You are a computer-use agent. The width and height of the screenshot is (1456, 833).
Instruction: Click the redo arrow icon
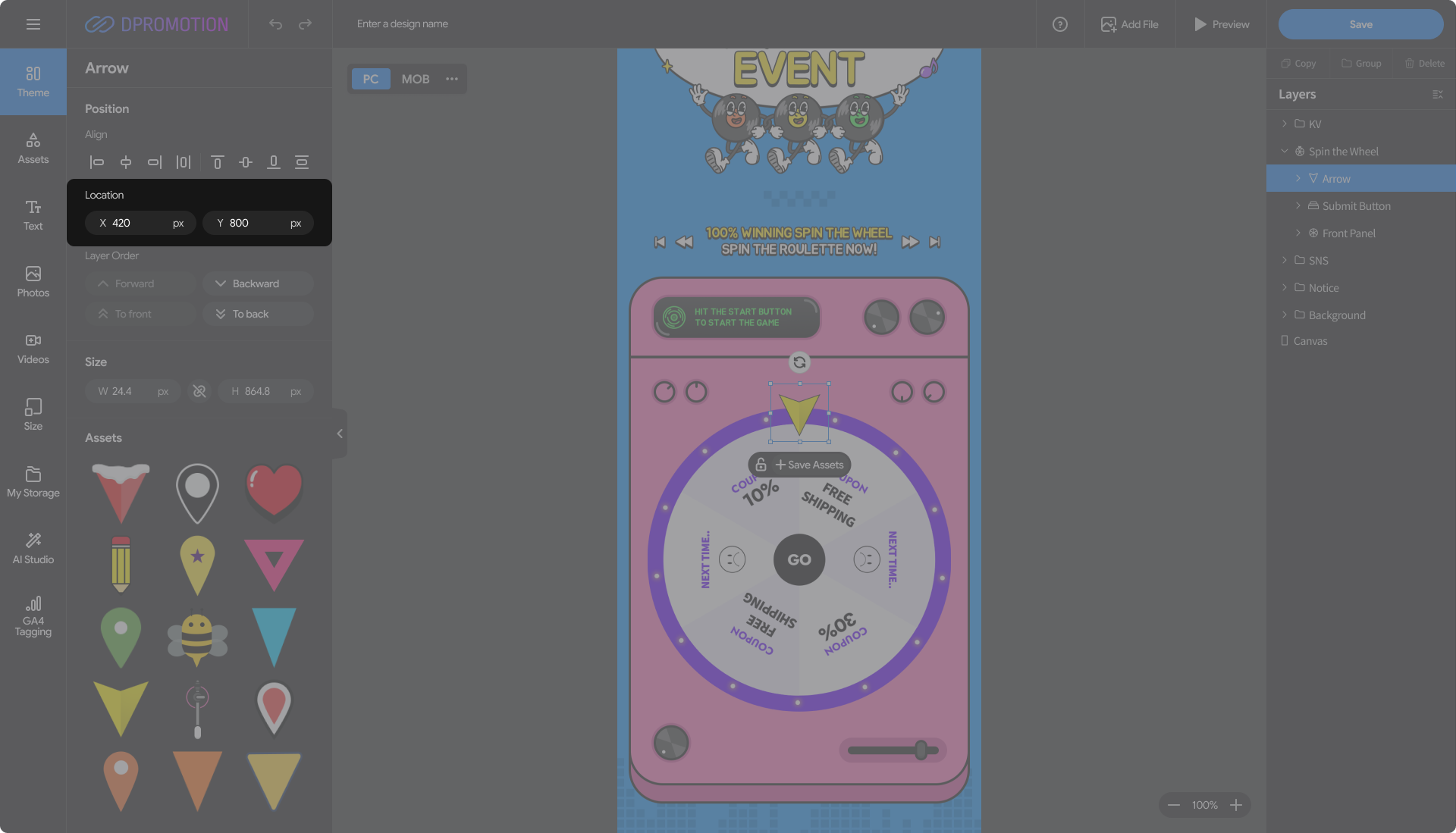305,24
